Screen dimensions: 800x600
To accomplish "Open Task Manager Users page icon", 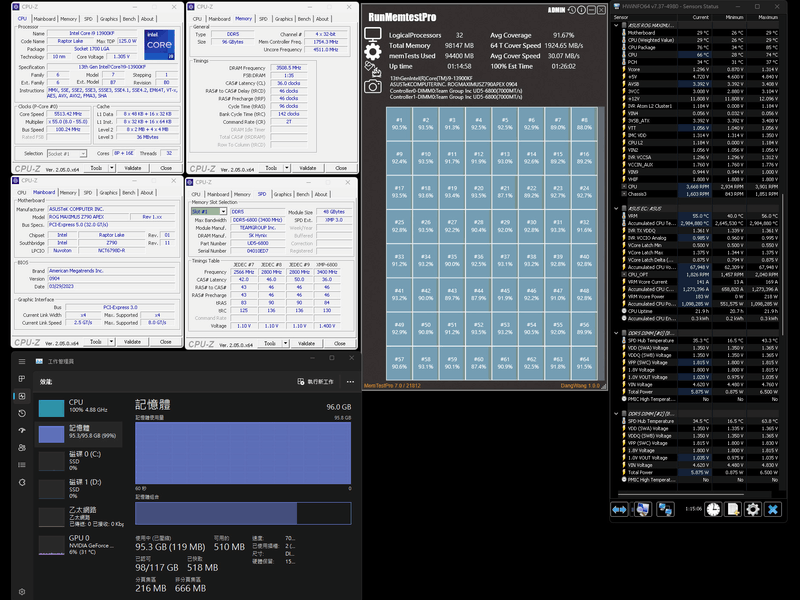I will [22, 447].
